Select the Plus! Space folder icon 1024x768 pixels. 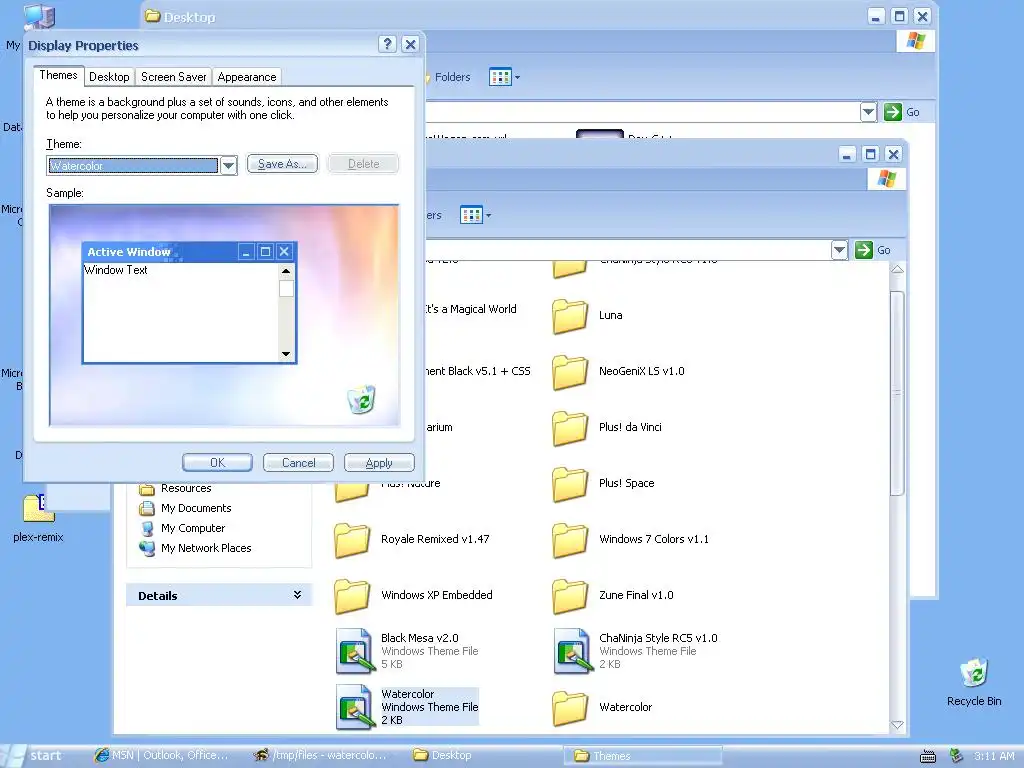569,484
